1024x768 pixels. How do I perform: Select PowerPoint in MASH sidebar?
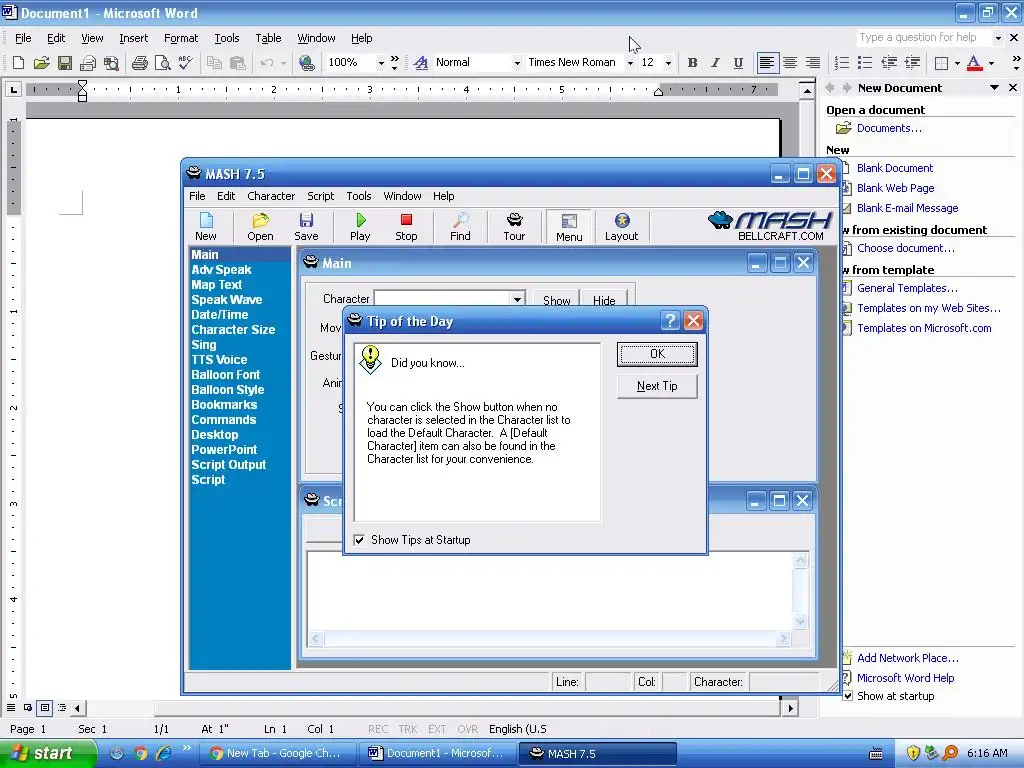pos(224,450)
